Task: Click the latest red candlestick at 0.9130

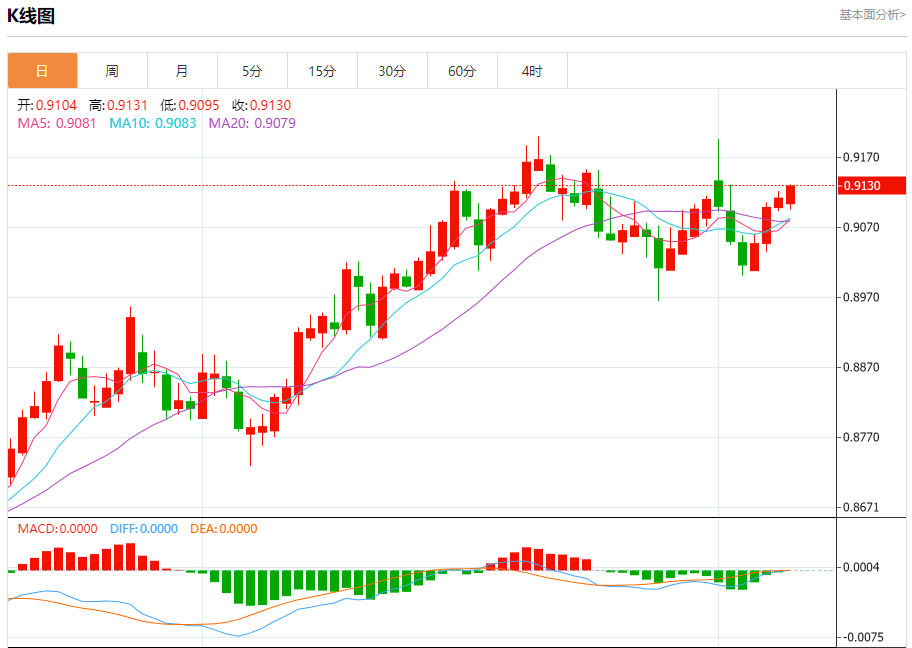Action: [x=790, y=195]
